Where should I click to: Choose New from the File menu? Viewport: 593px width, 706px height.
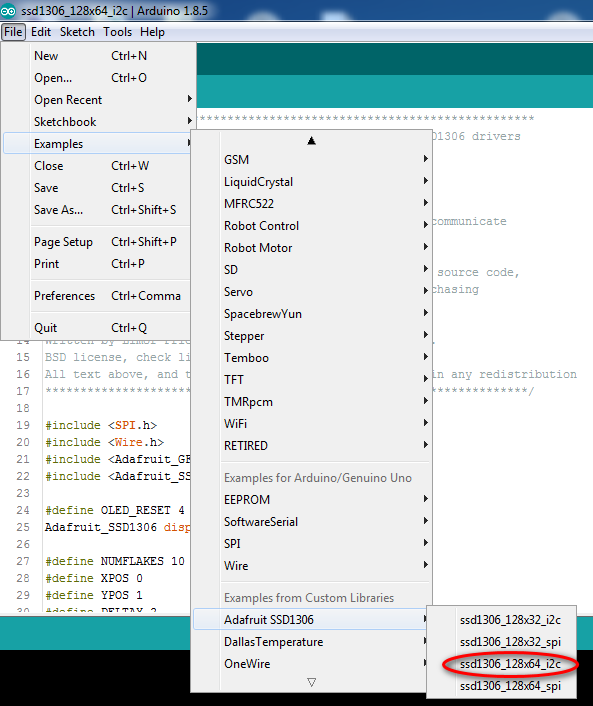click(99, 56)
